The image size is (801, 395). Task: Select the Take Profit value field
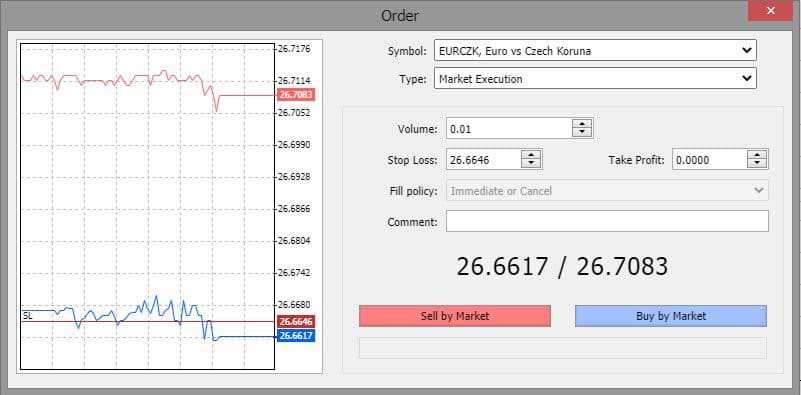coord(710,160)
